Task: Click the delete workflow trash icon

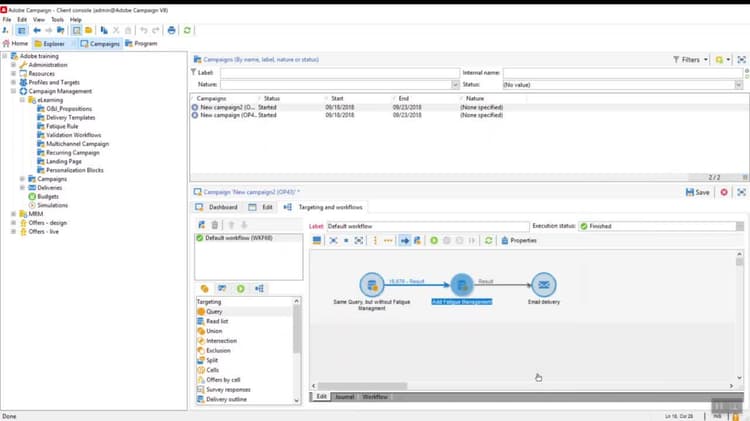Action: pyautogui.click(x=215, y=224)
